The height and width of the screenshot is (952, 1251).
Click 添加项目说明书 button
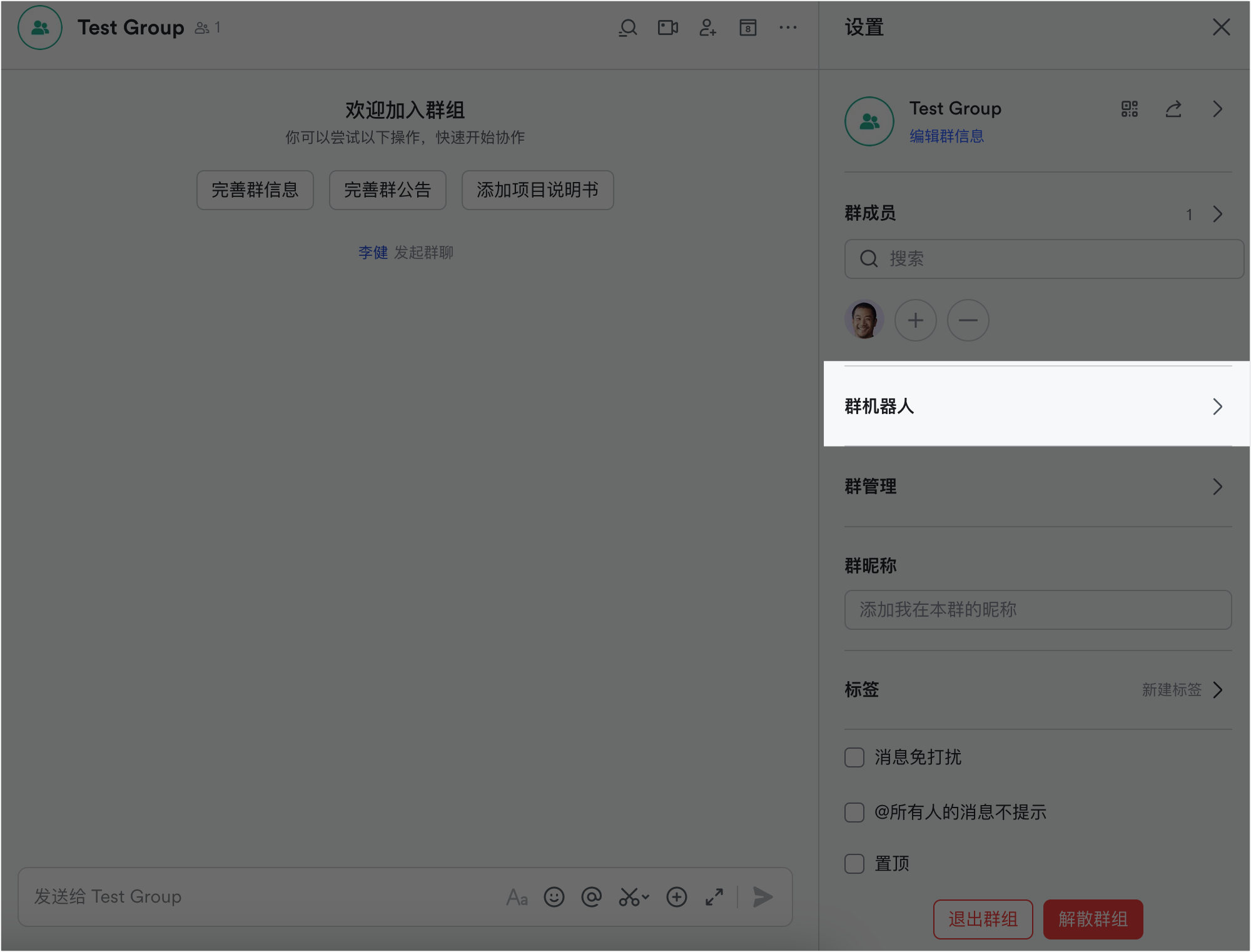pyautogui.click(x=537, y=190)
